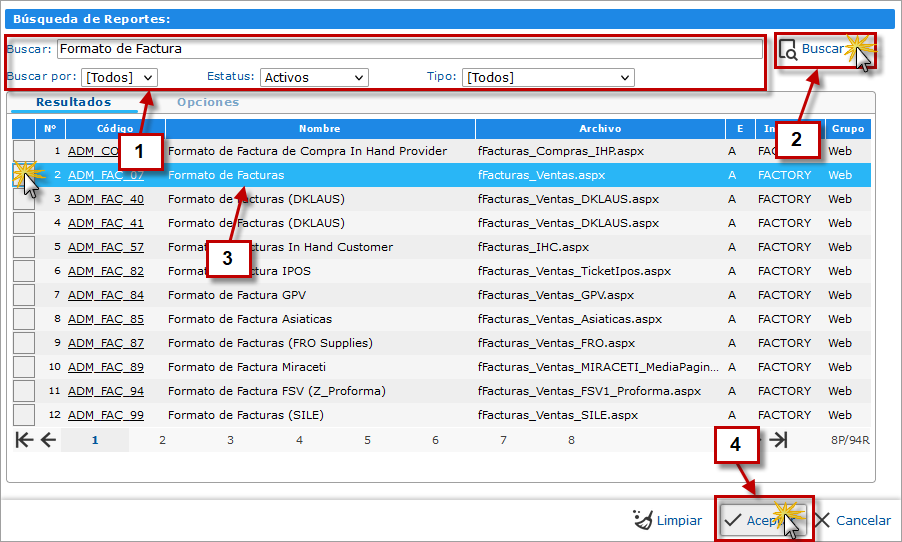Select row checkbox for ADM_FAC_99
Image resolution: width=902 pixels, height=542 pixels.
(x=23, y=415)
